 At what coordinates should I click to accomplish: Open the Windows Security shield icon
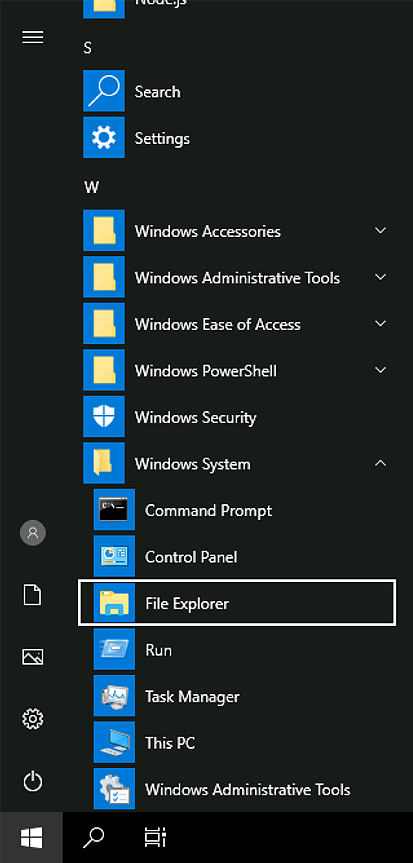click(x=104, y=417)
